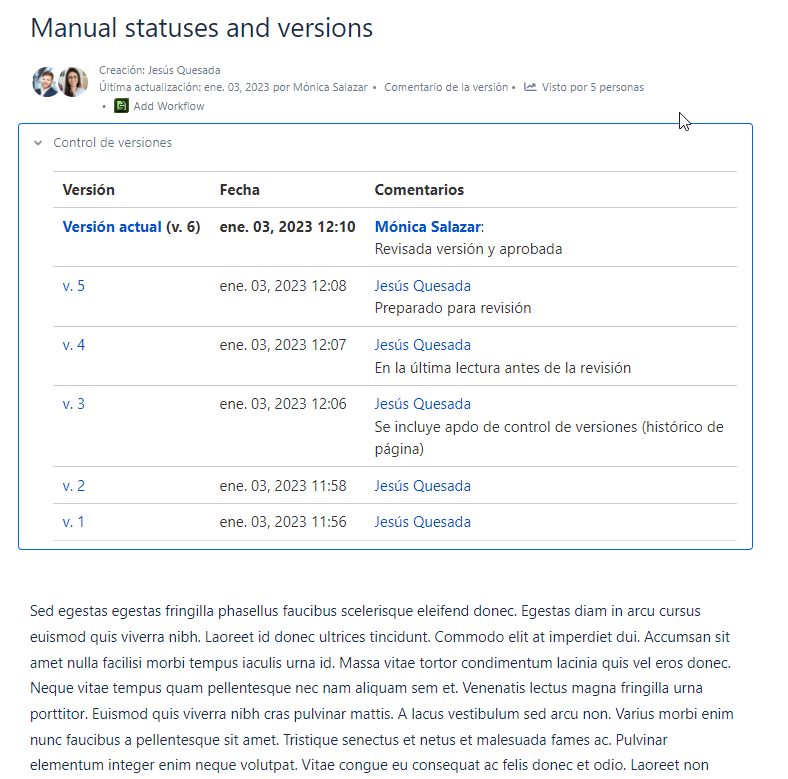Open Jesús Quesada link in v. 5 row
The width and height of the screenshot is (788, 779).
tap(423, 286)
